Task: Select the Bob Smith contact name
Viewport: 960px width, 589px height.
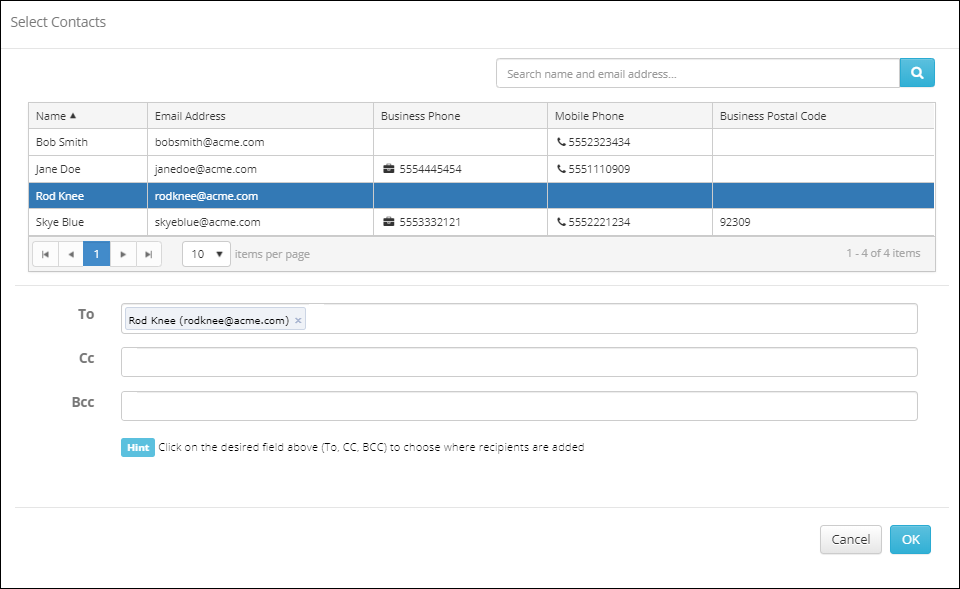Action: click(62, 142)
